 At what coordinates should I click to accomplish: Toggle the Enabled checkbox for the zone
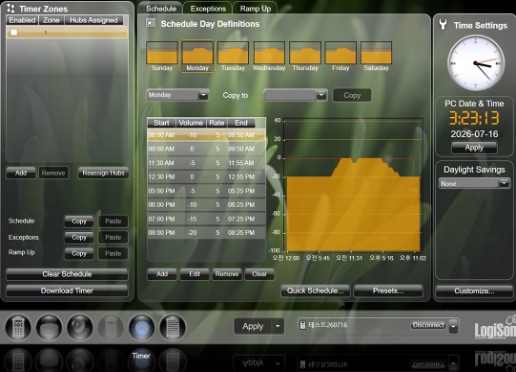14,32
